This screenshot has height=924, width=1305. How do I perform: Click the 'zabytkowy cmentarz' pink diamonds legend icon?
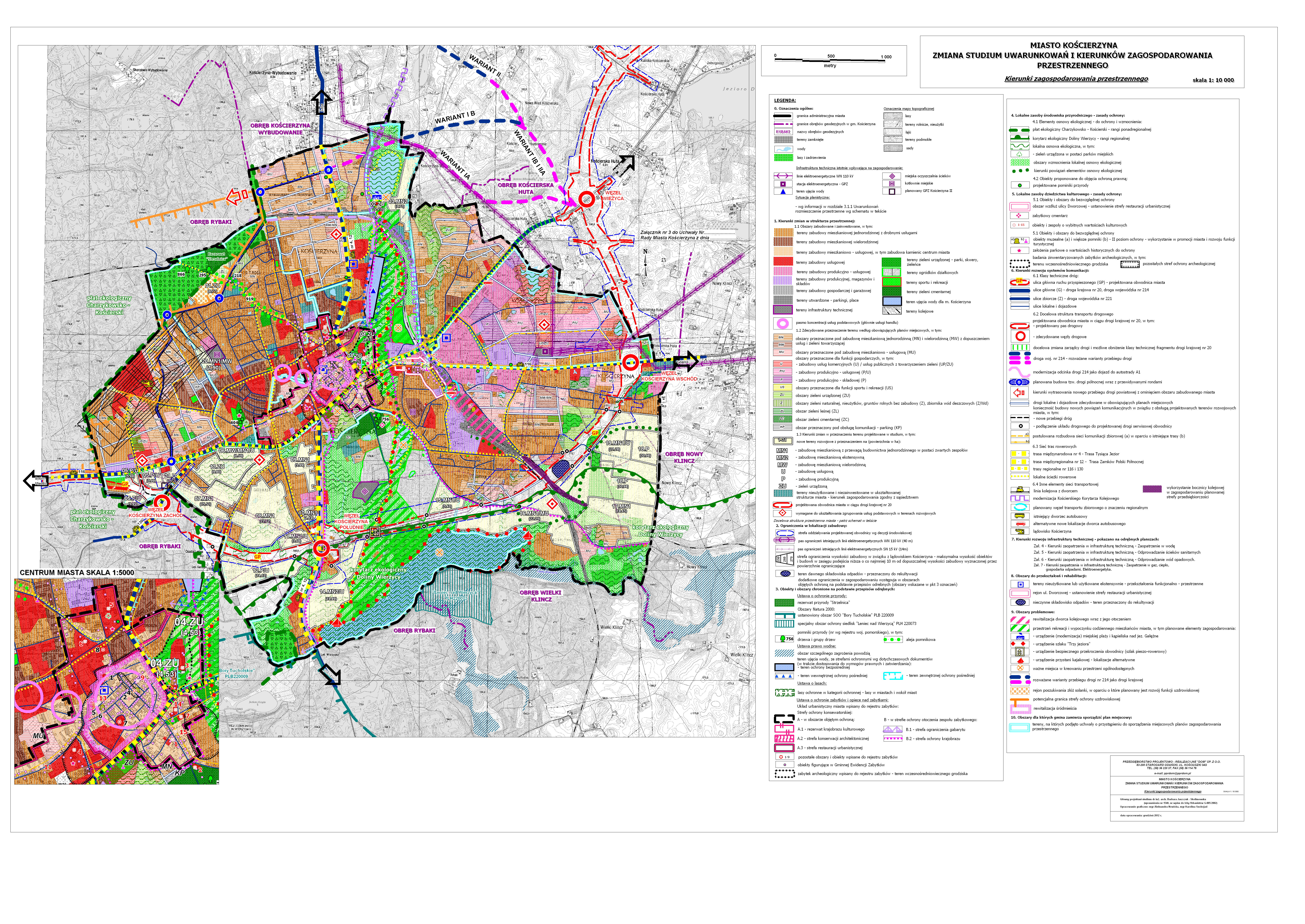tap(1019, 216)
